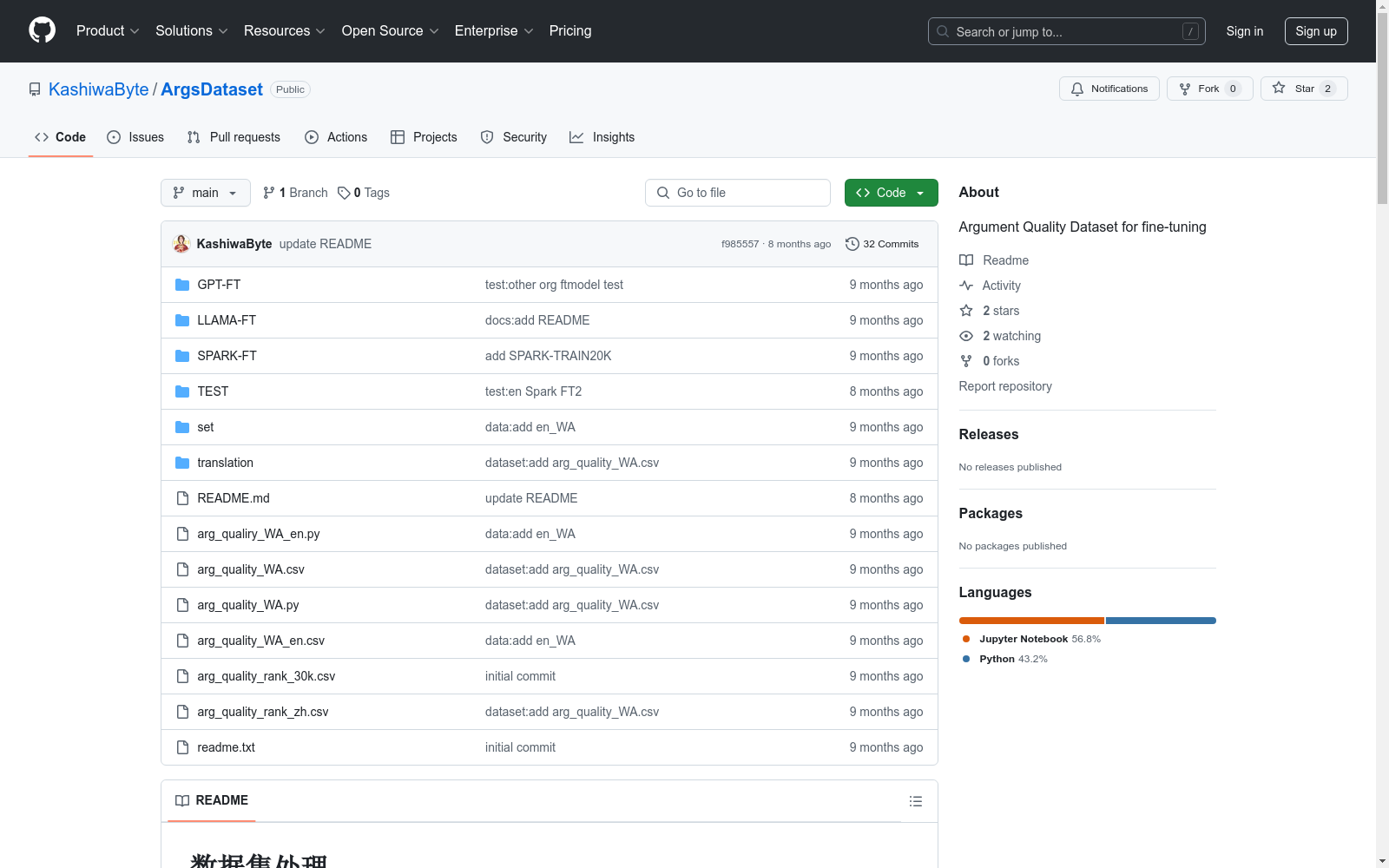
Task: Click the Readme book icon in About
Action: (x=966, y=260)
